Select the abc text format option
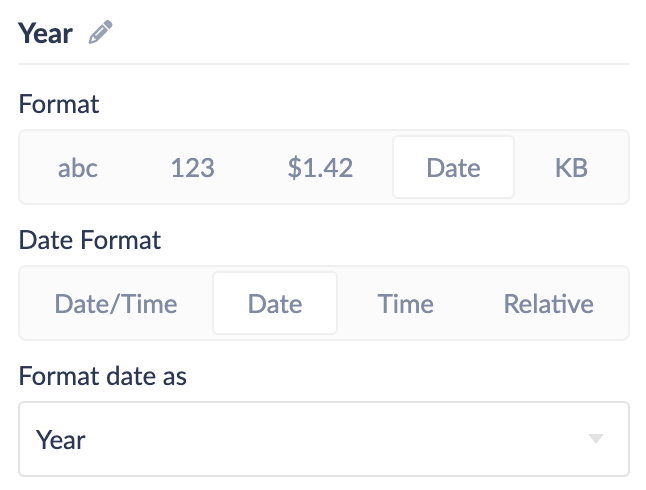646x490 pixels. coord(78,167)
